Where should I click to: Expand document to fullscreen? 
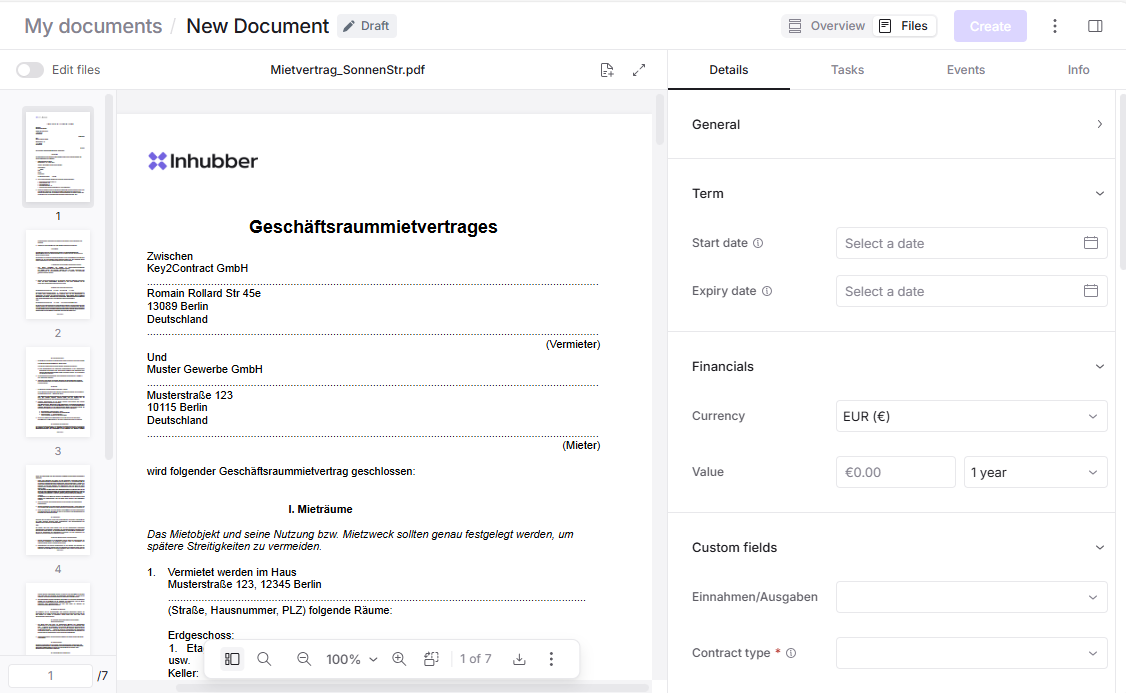point(639,70)
